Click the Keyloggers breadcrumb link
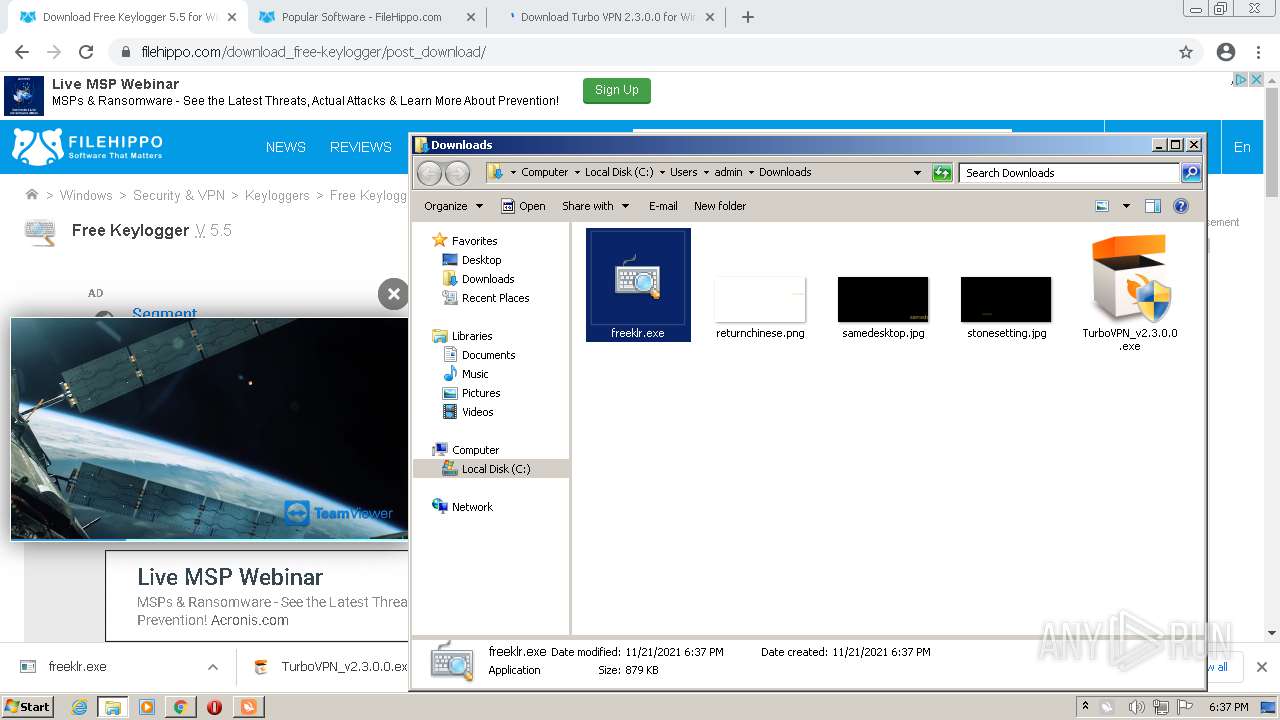The width and height of the screenshot is (1280, 720). 277,195
